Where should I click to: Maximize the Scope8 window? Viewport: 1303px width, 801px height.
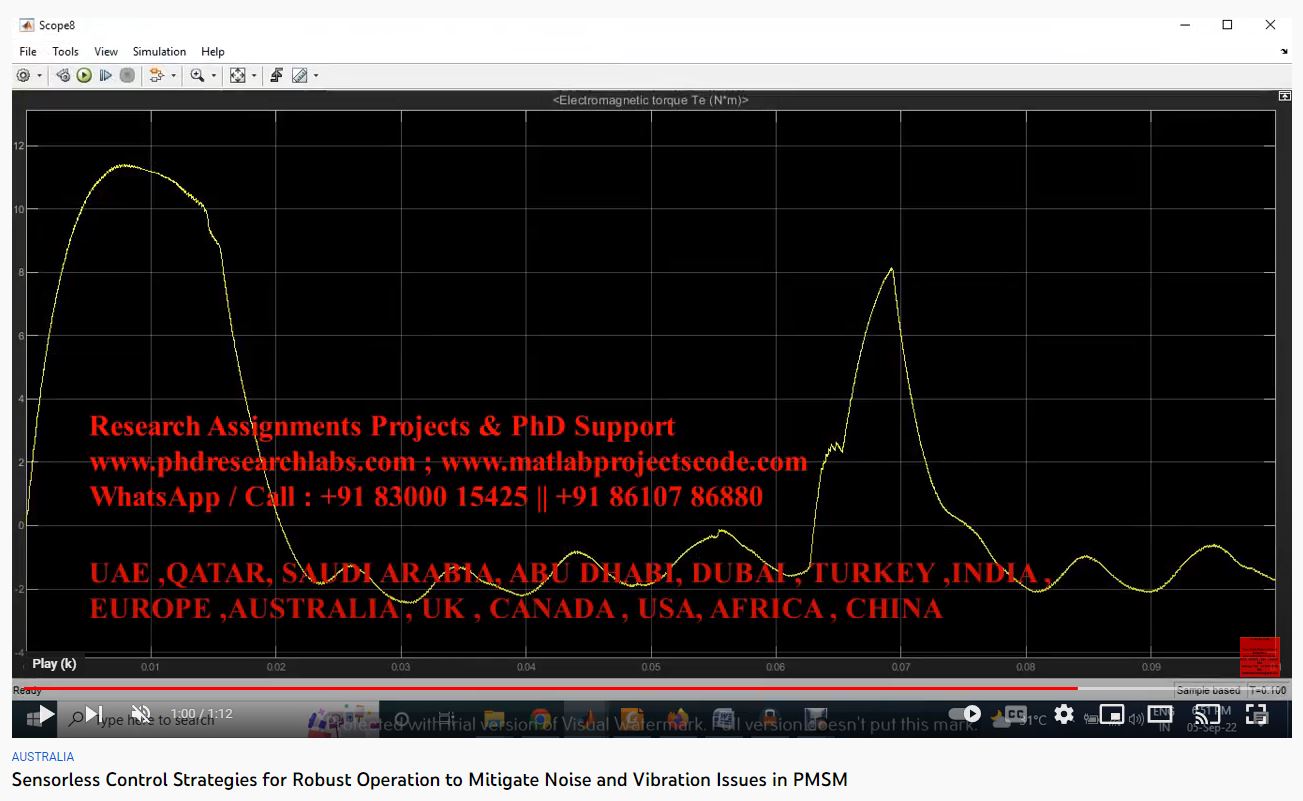coord(1227,25)
